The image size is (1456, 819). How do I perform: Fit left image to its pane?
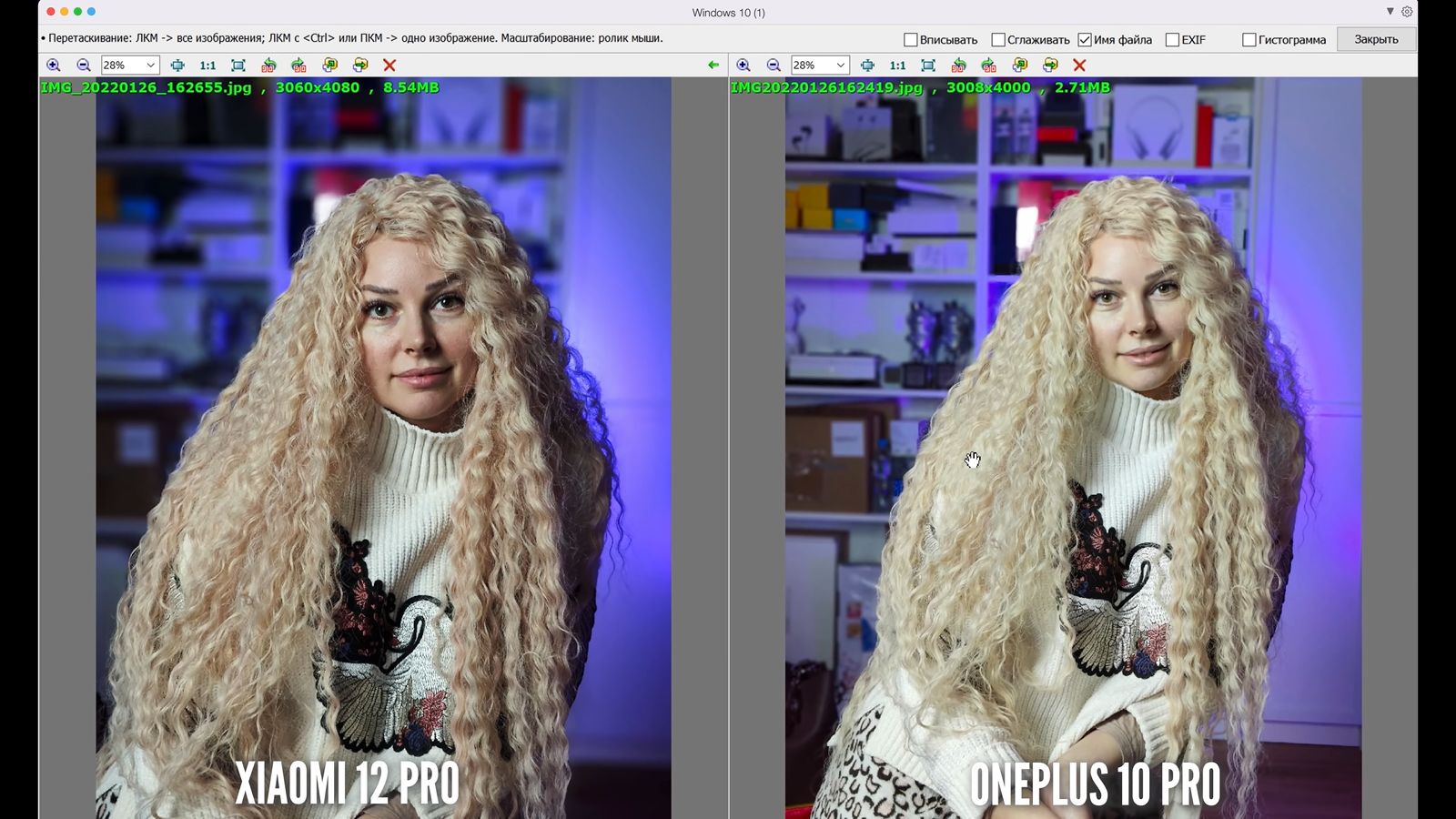[x=238, y=66]
